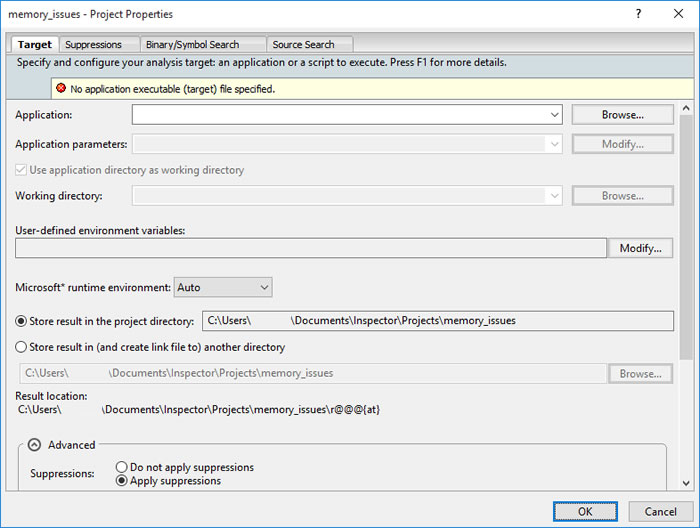Open the Binary/Symbol Search tab

click(x=192, y=44)
